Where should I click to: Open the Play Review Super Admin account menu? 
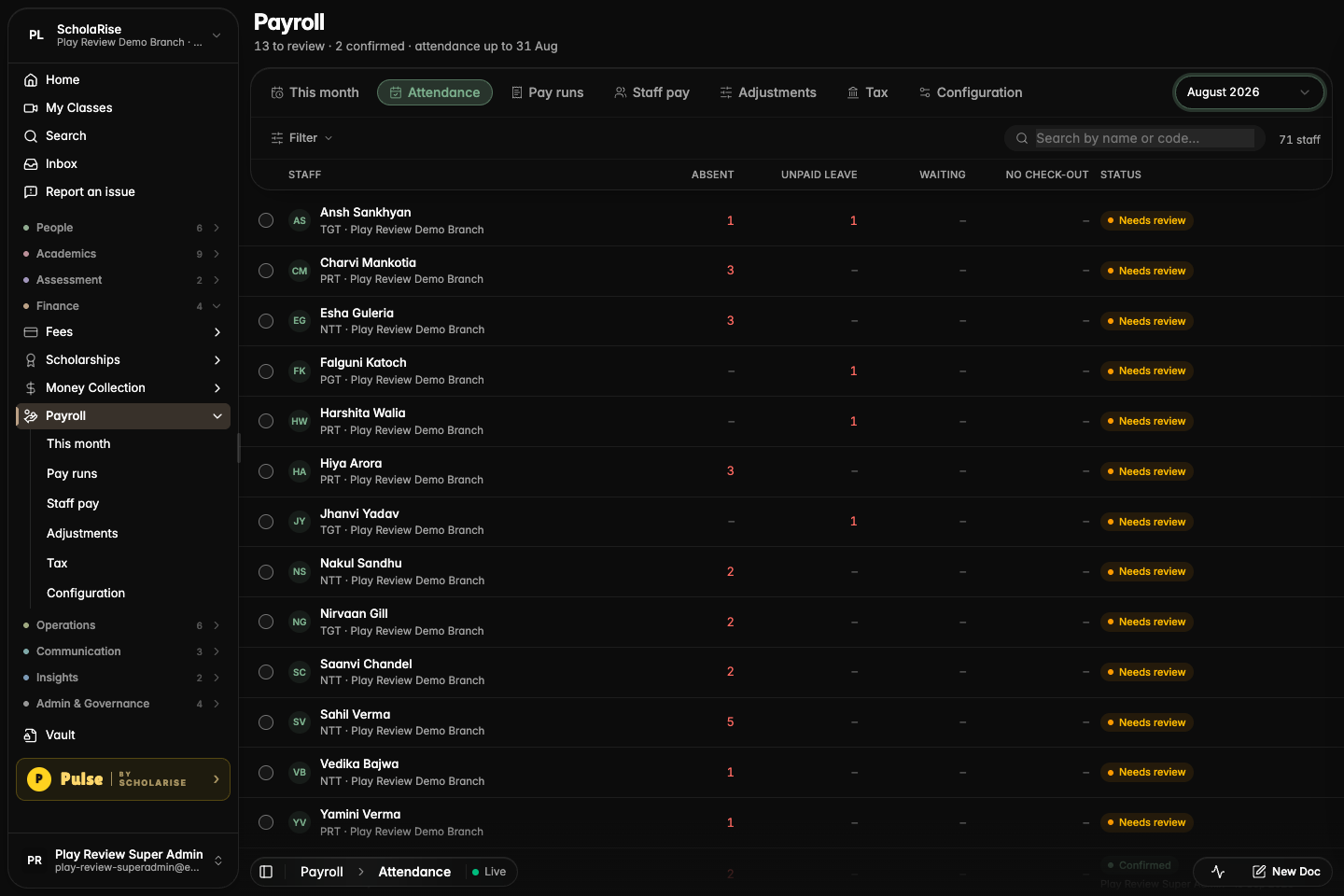pyautogui.click(x=123, y=861)
